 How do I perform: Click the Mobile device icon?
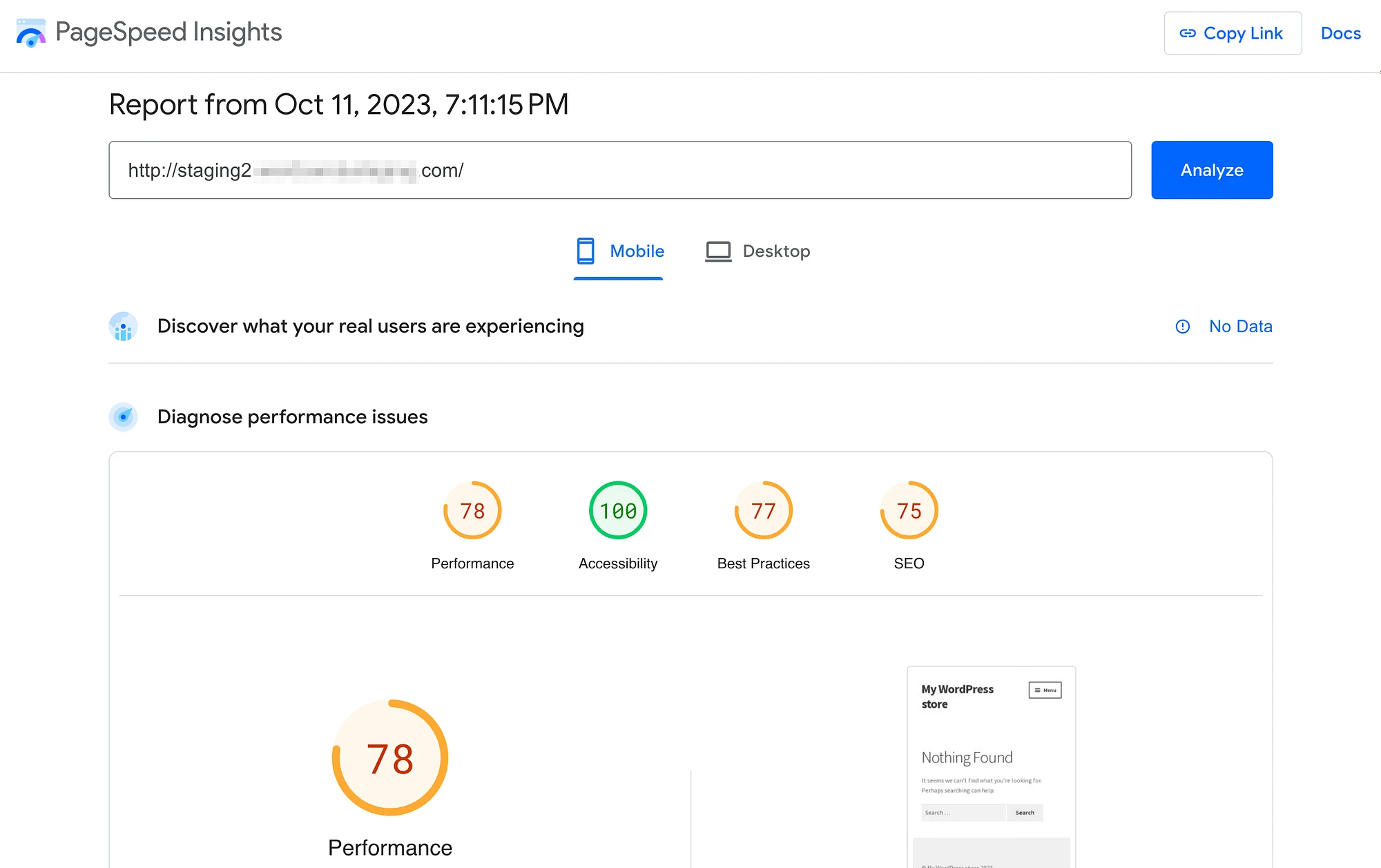pos(585,251)
